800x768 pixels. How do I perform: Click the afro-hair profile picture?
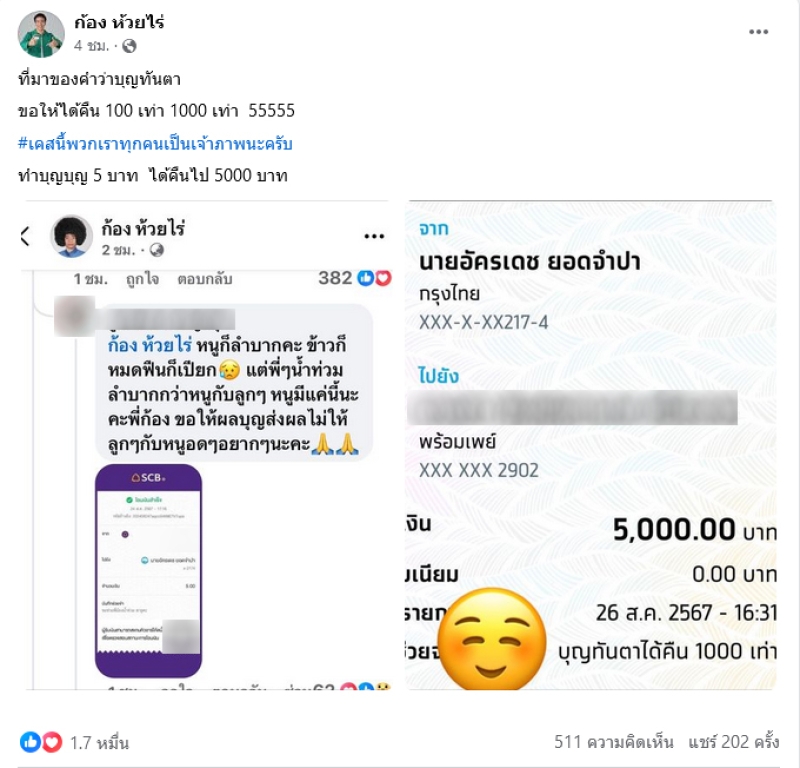[x=71, y=236]
